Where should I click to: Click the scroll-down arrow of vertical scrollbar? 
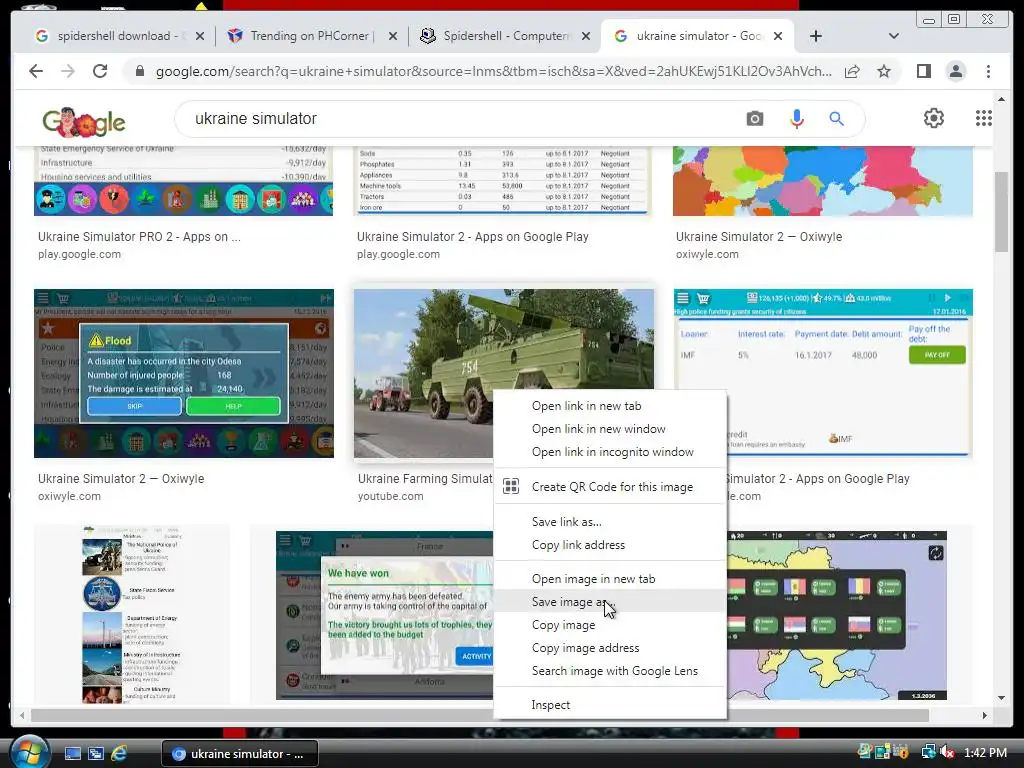(x=1001, y=697)
